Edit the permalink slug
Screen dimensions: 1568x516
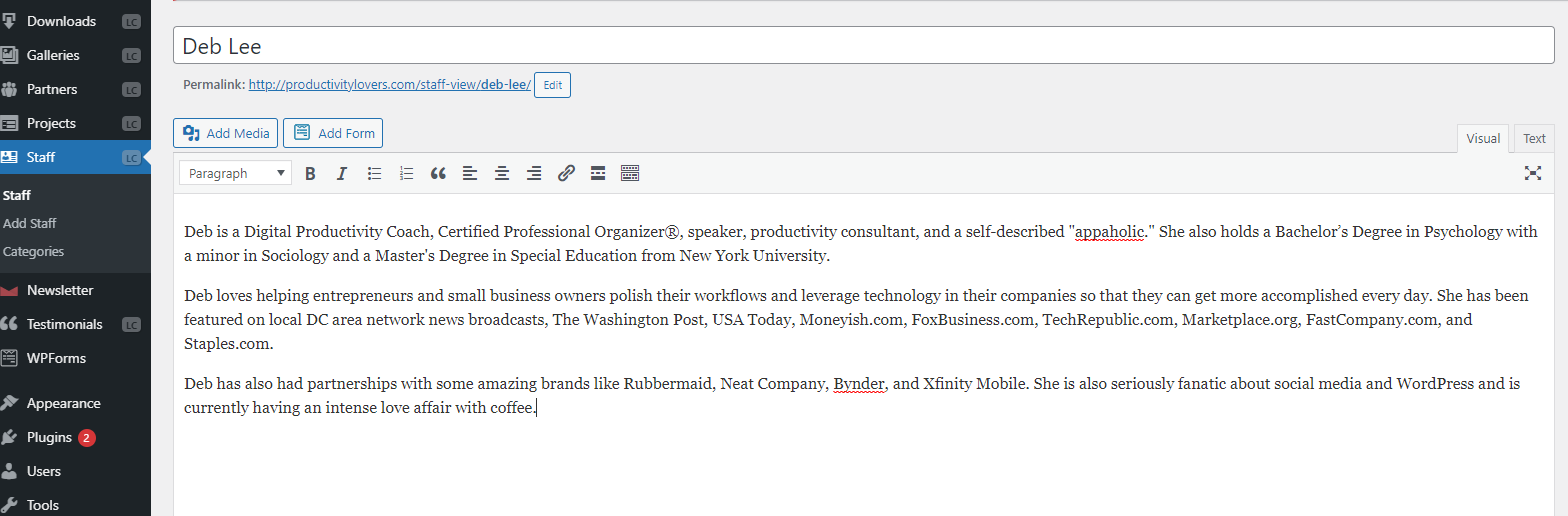552,85
